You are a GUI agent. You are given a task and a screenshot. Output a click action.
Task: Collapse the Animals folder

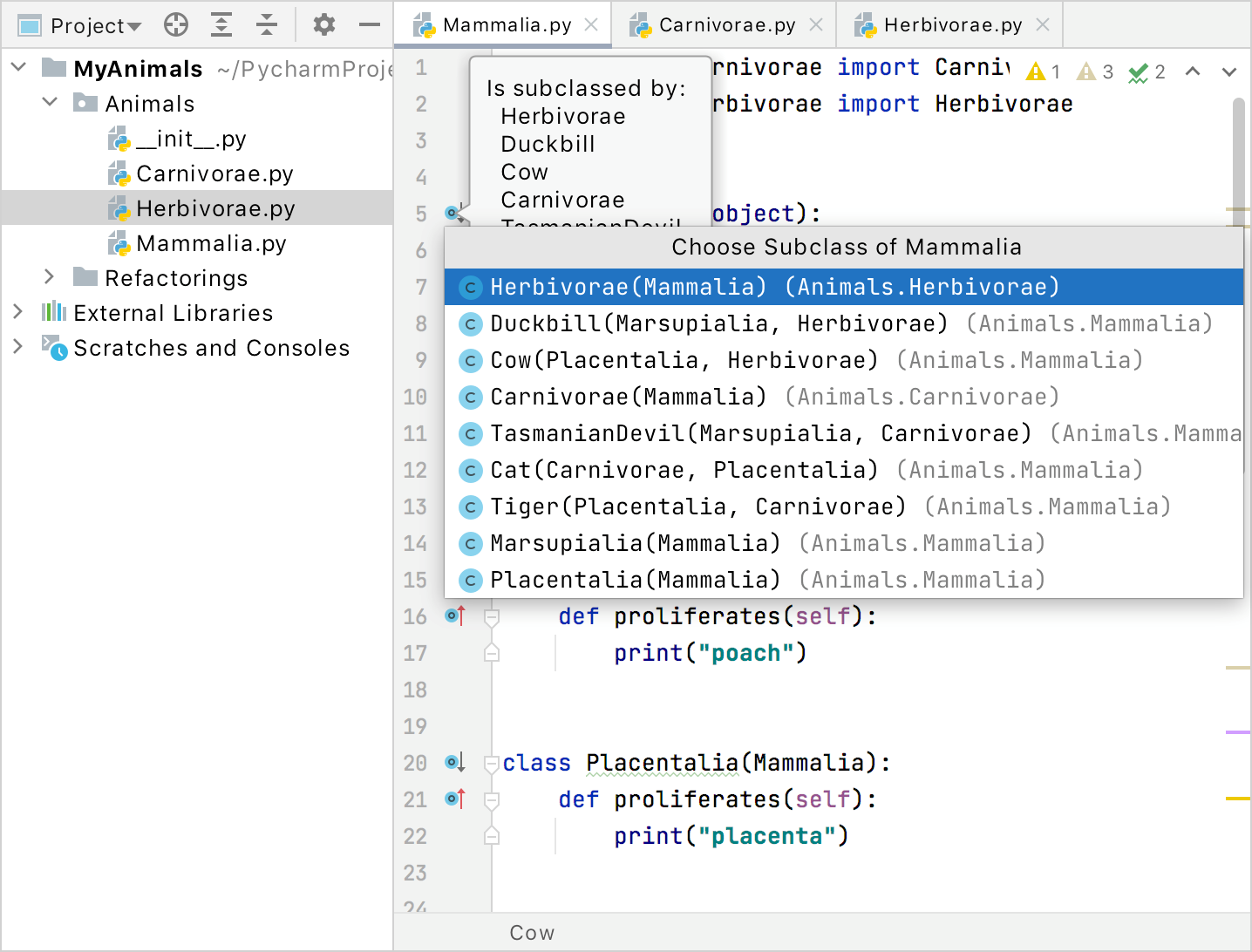pos(50,103)
